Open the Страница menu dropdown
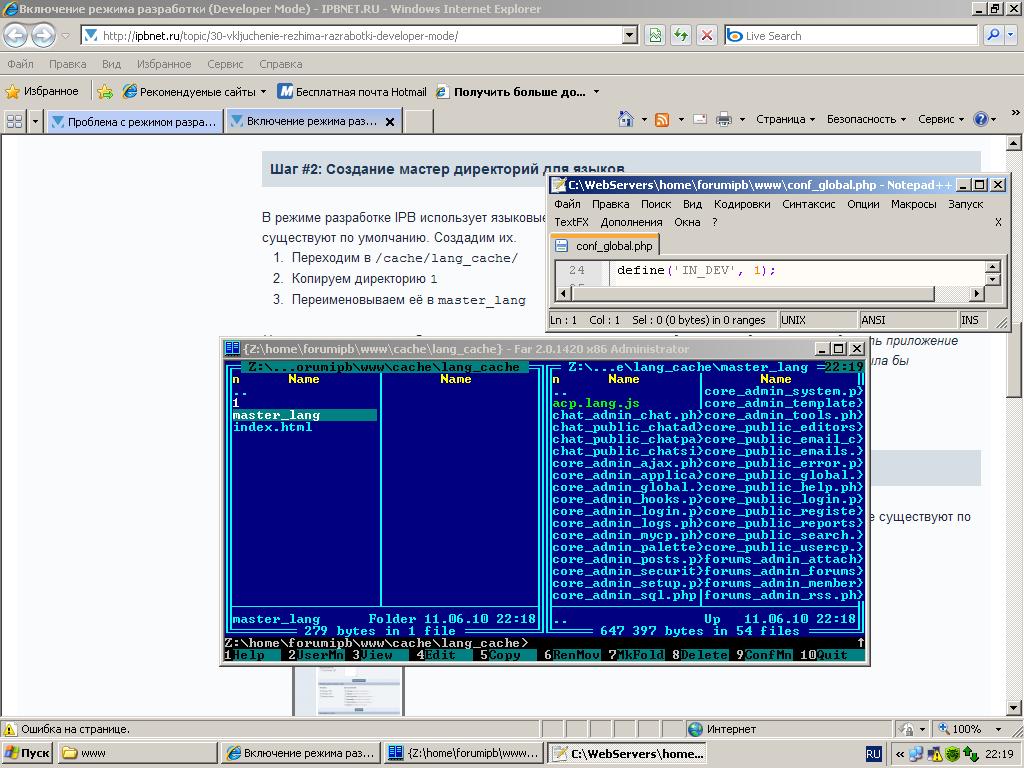The height and width of the screenshot is (768, 1024). 785,119
